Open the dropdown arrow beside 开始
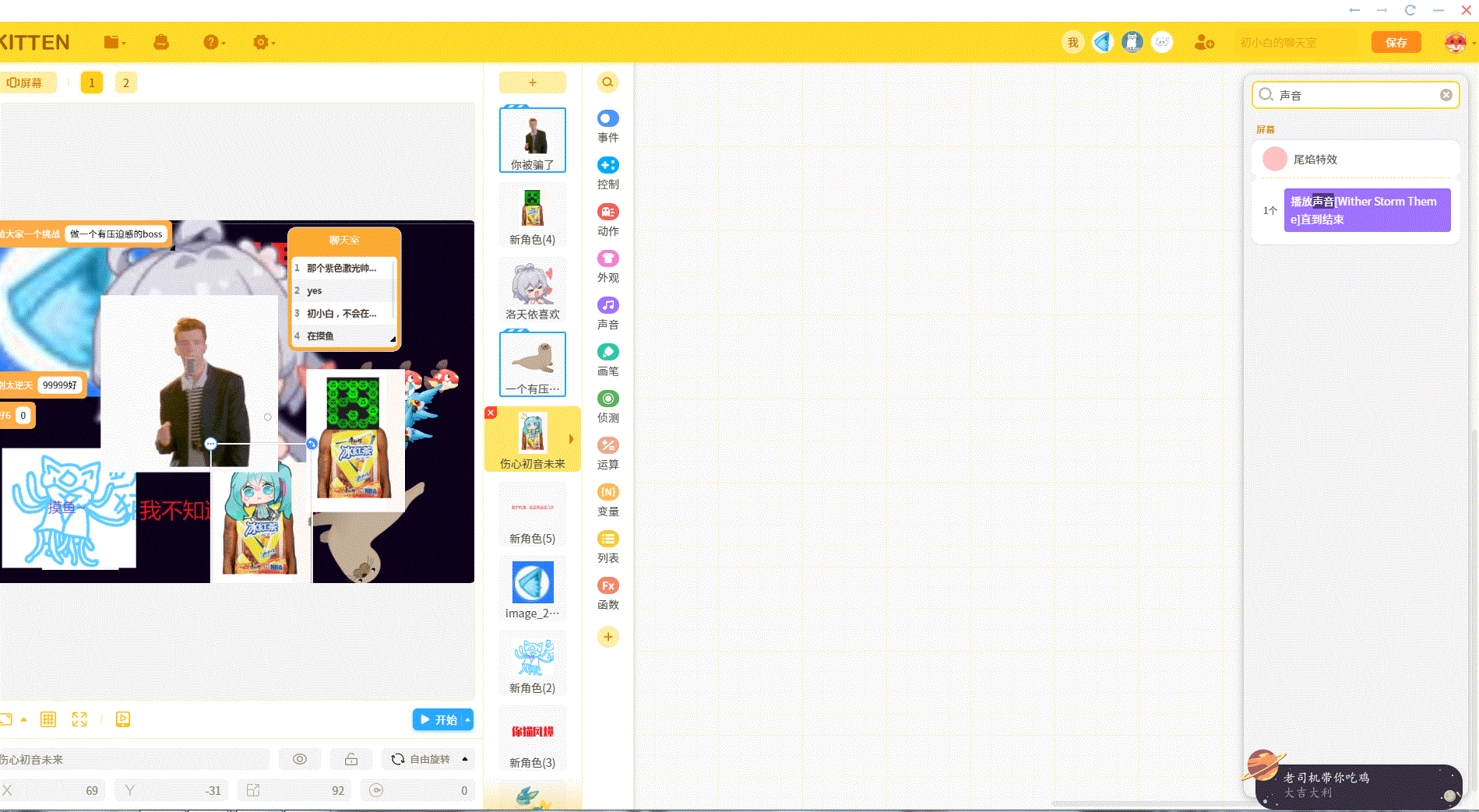1479x812 pixels. [468, 719]
